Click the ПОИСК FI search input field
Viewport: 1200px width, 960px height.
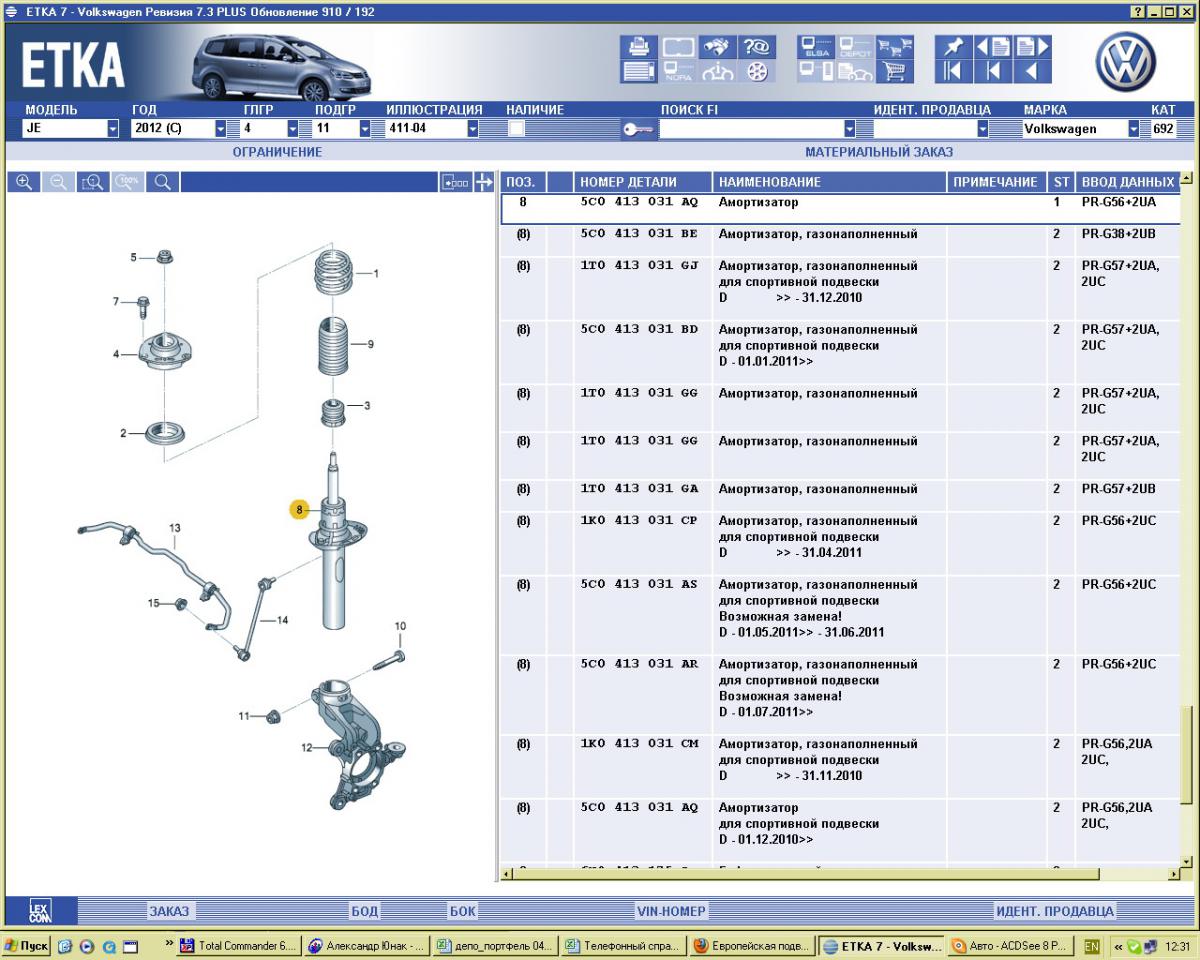point(751,129)
